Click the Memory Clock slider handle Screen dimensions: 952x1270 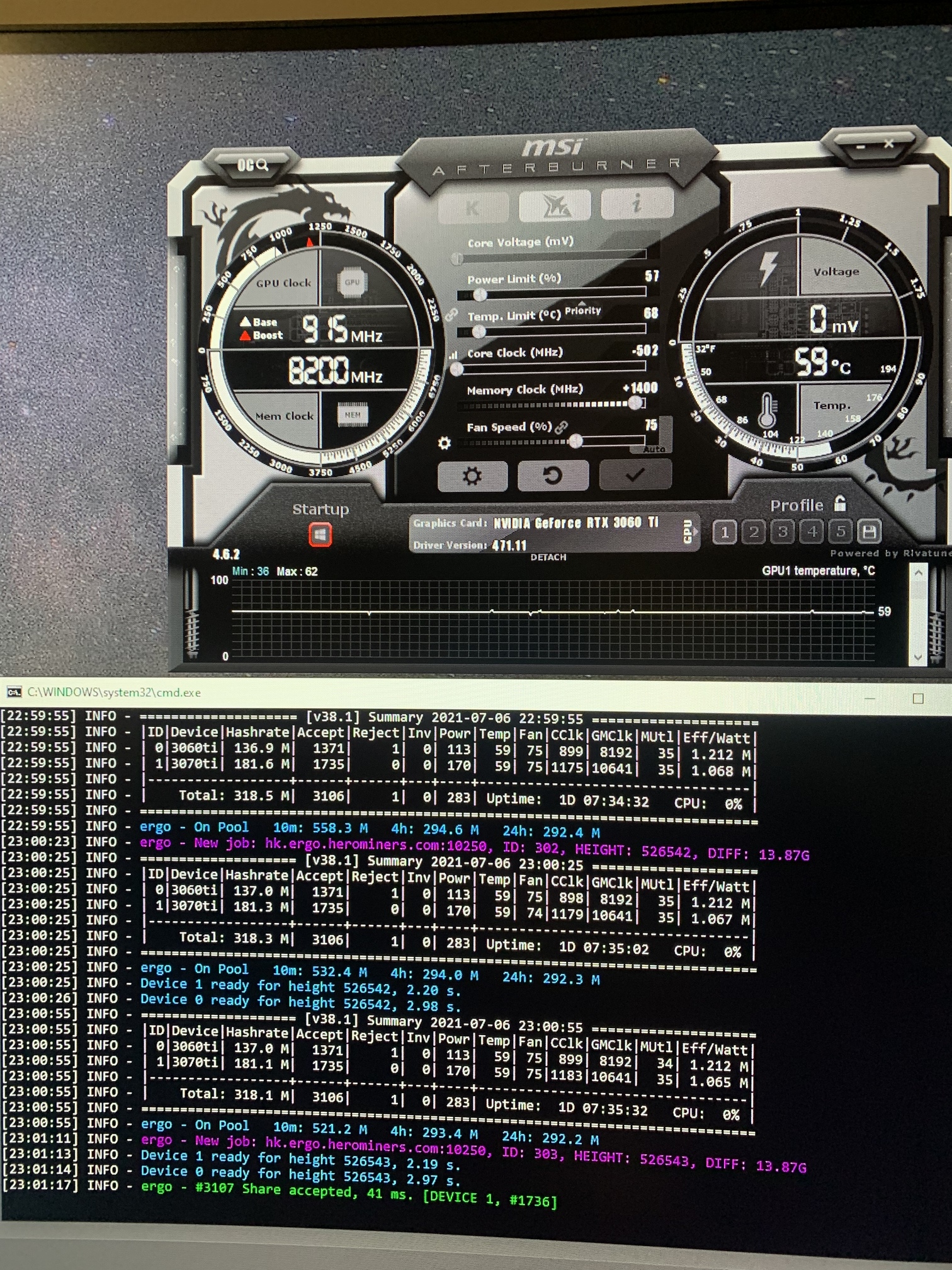point(636,403)
